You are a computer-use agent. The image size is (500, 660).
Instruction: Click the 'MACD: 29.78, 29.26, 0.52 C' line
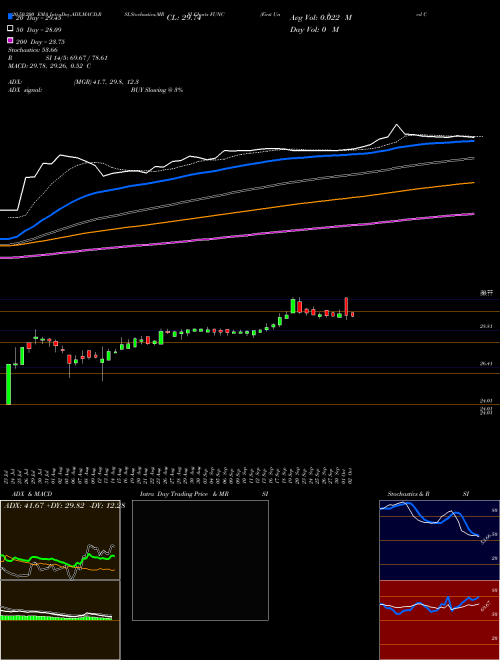[50, 66]
